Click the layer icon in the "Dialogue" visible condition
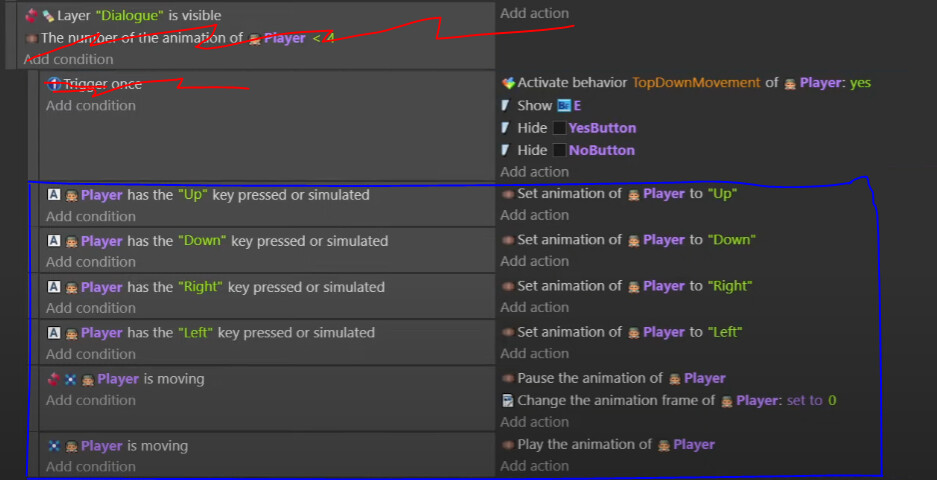Viewport: 937px width, 480px height. click(x=47, y=16)
